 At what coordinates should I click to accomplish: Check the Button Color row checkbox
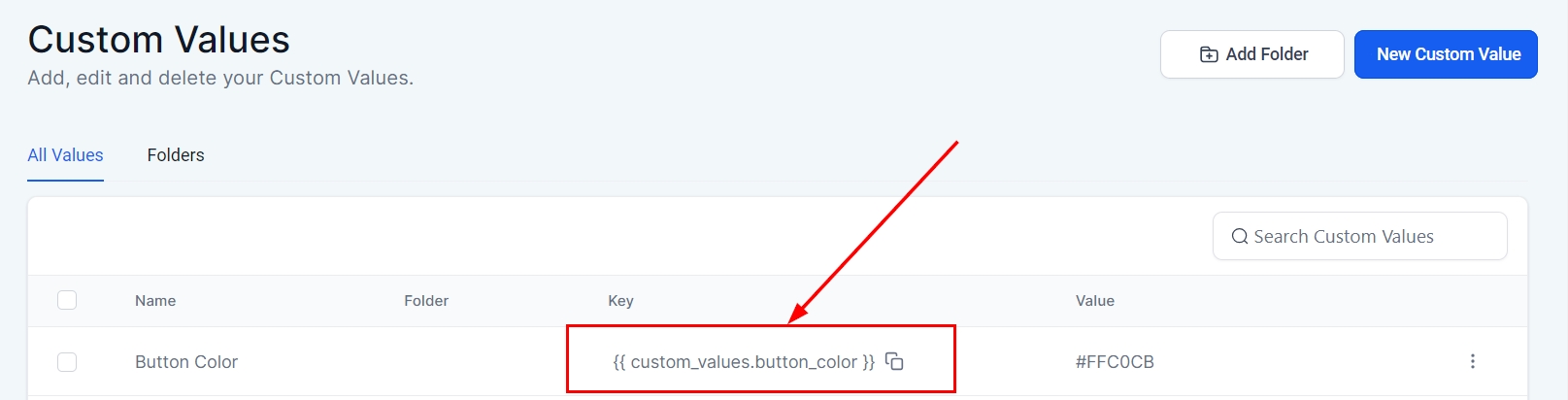67,362
